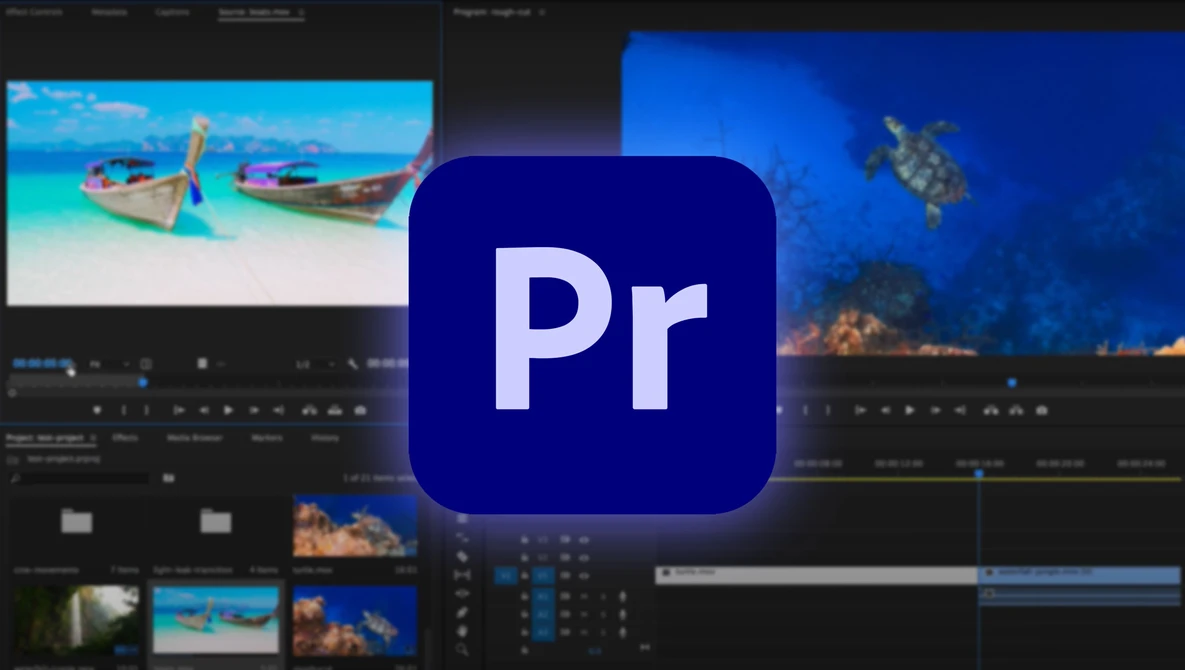Viewport: 1185px width, 670px height.
Task: Select the Pen tool
Action: coord(463,613)
